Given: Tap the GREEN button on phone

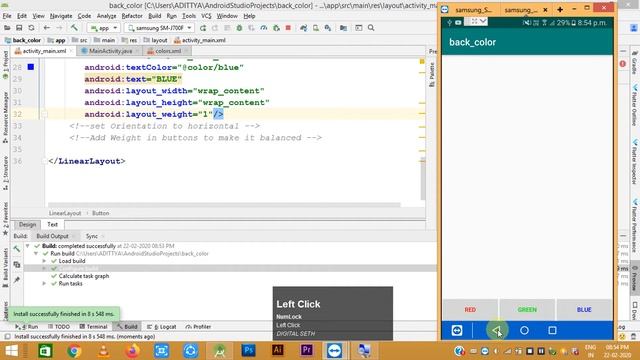Looking at the screenshot, I should click(527, 310).
